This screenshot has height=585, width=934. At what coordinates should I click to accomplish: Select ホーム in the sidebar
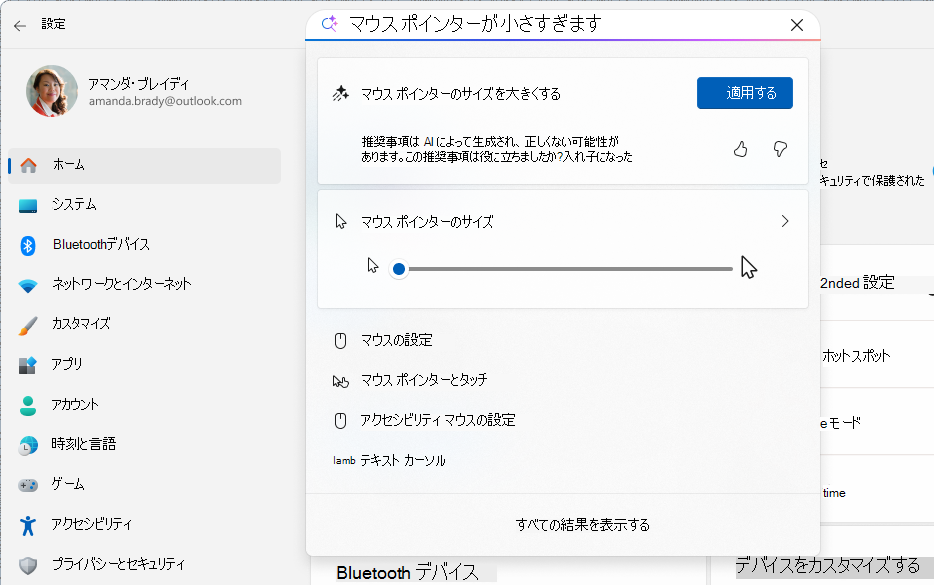click(145, 165)
